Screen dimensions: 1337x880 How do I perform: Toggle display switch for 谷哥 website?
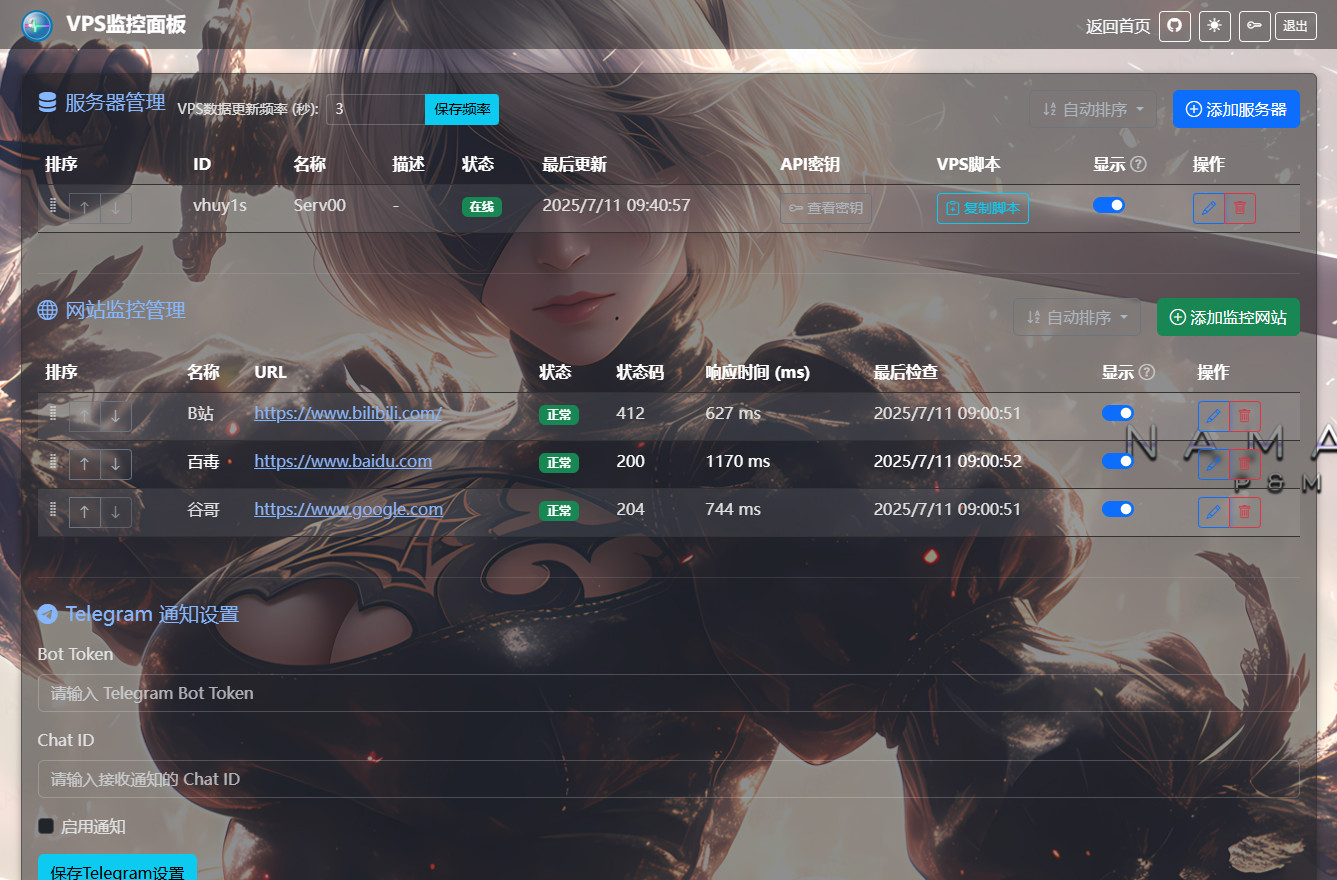pyautogui.click(x=1118, y=509)
